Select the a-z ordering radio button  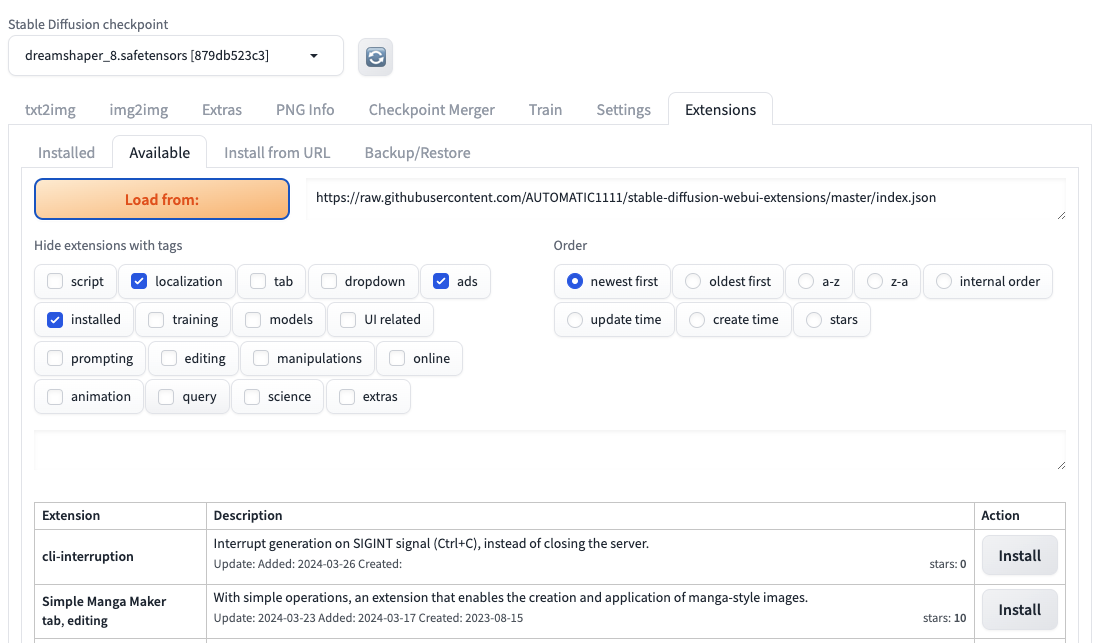[806, 282]
